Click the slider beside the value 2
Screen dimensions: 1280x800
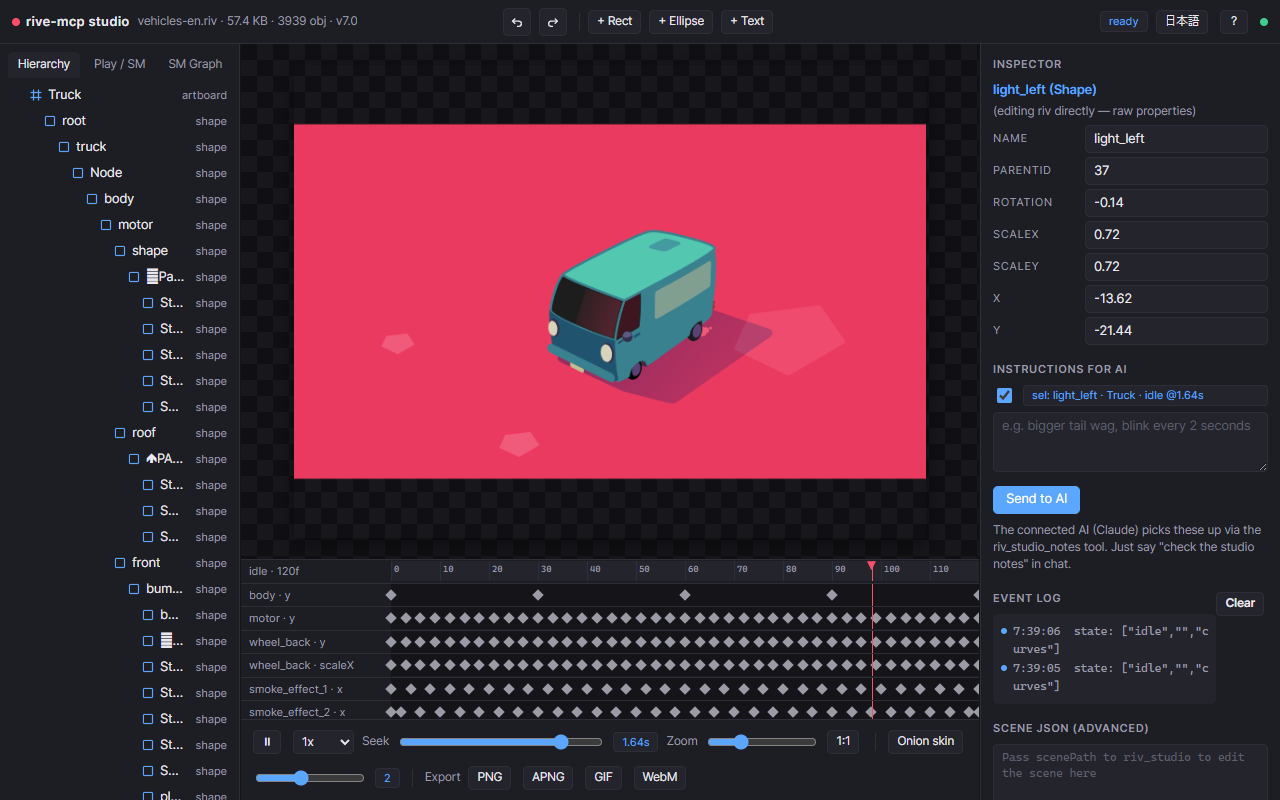coord(310,778)
